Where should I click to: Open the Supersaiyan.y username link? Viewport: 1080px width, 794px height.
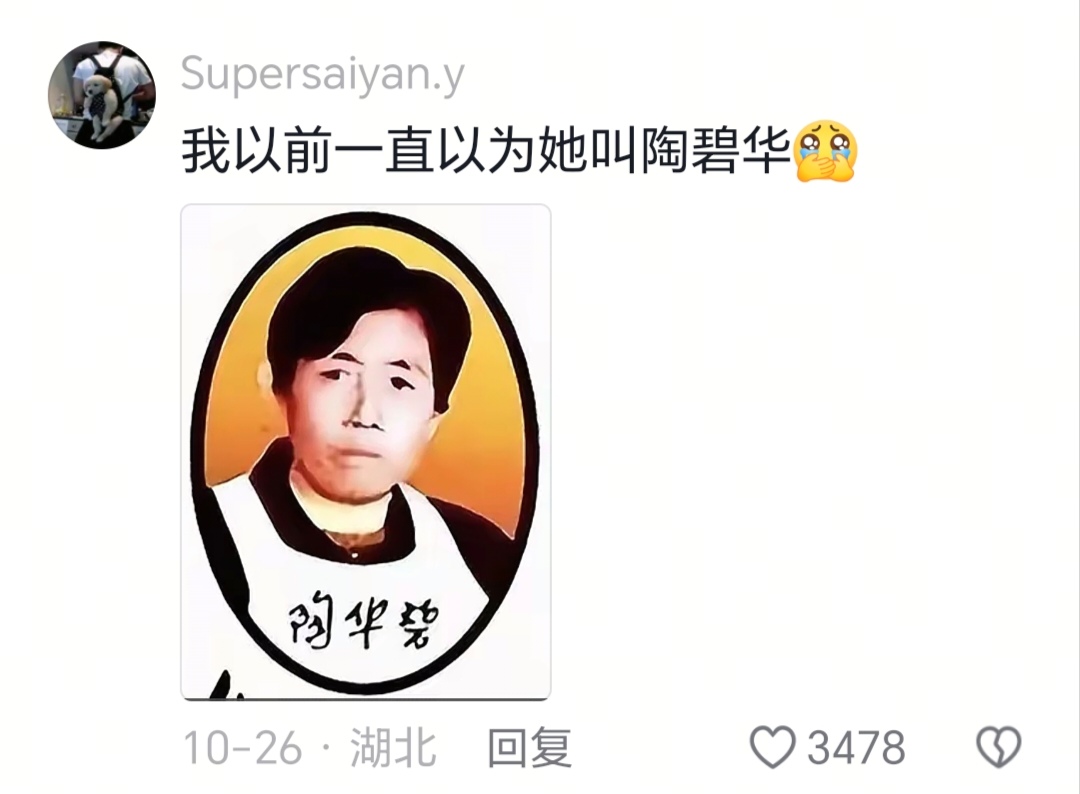tap(322, 74)
